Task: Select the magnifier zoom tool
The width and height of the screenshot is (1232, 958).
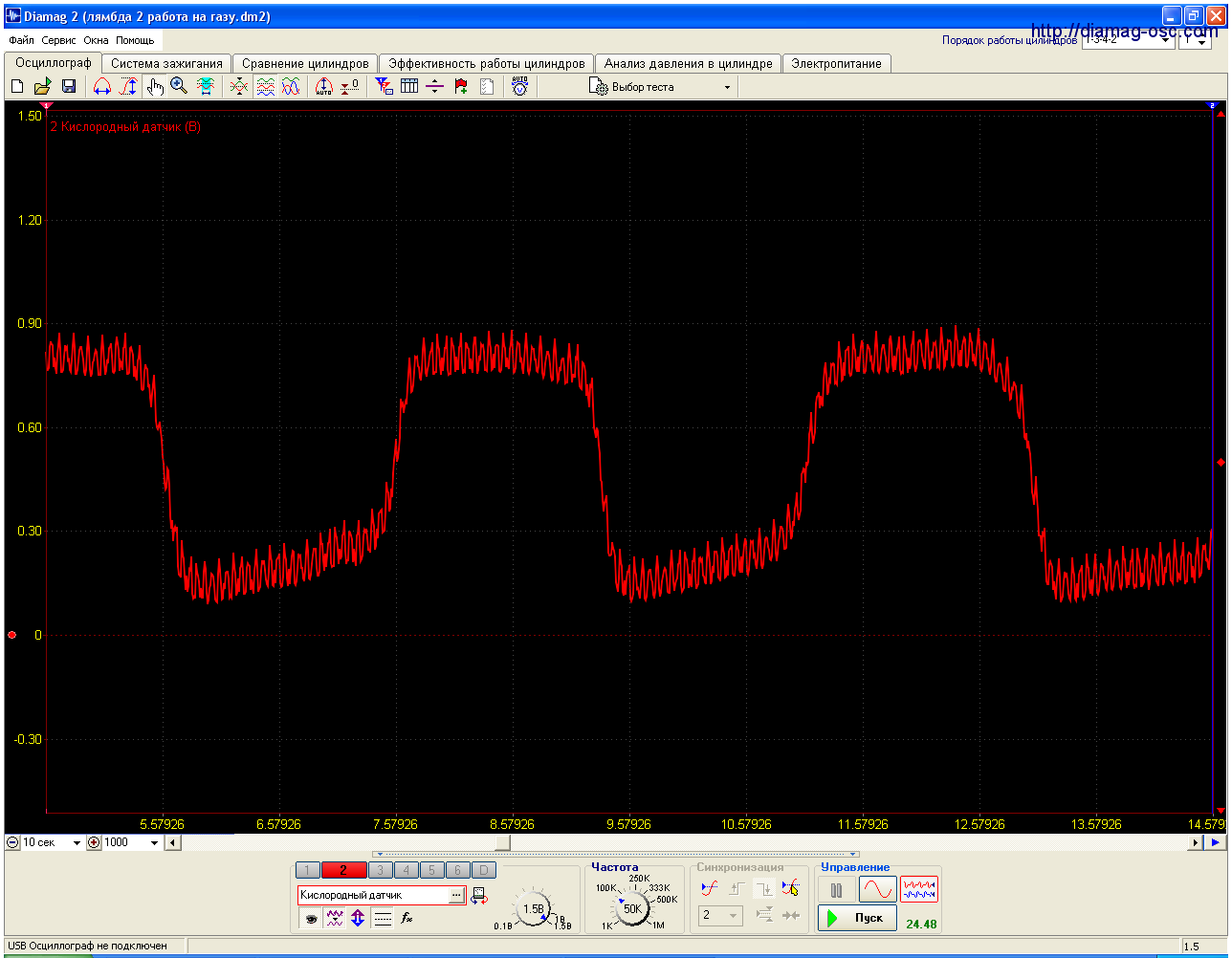Action: point(179,87)
